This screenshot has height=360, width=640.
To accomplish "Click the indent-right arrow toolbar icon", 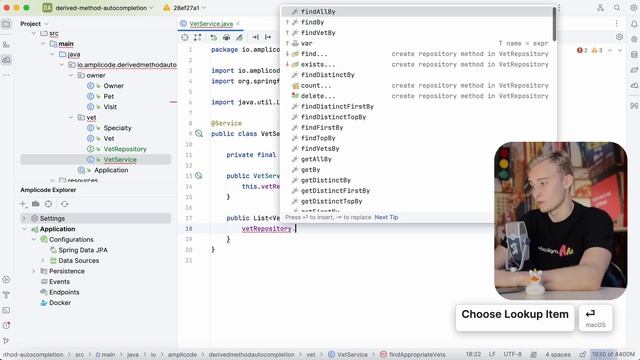I will (268, 37).
